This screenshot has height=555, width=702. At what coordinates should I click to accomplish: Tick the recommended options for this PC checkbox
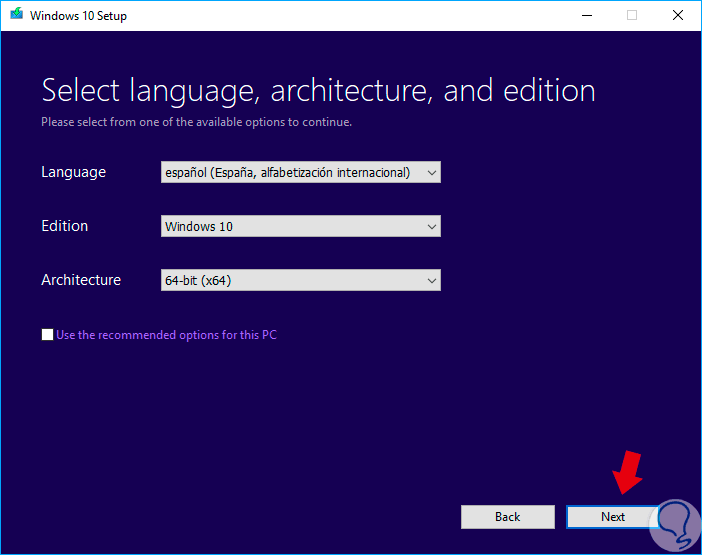pos(47,335)
